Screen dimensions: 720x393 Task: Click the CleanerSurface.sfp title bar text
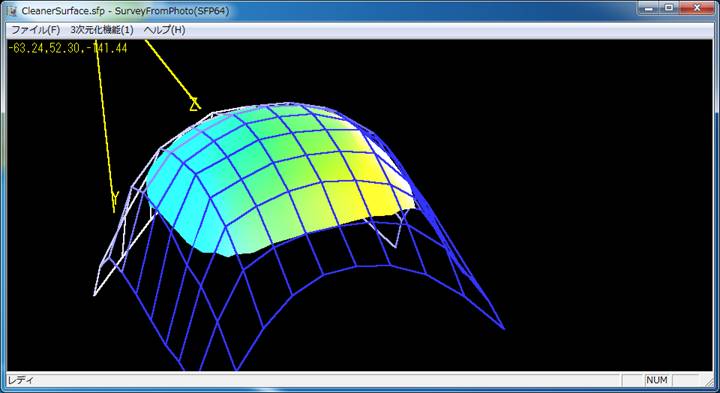tap(63, 11)
